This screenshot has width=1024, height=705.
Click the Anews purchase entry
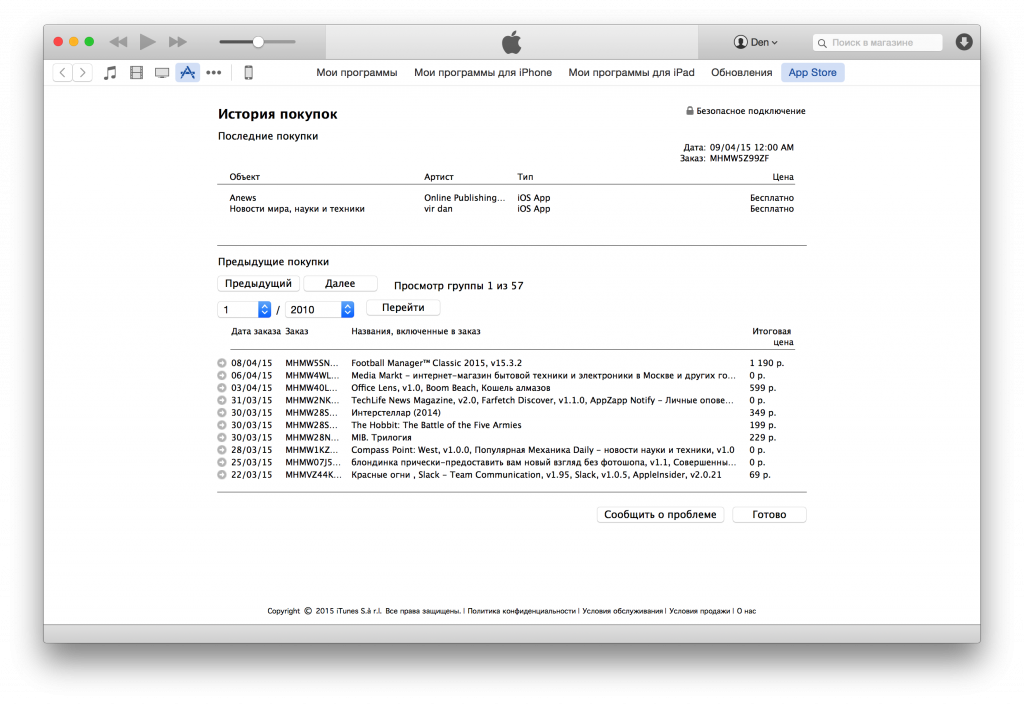243,198
